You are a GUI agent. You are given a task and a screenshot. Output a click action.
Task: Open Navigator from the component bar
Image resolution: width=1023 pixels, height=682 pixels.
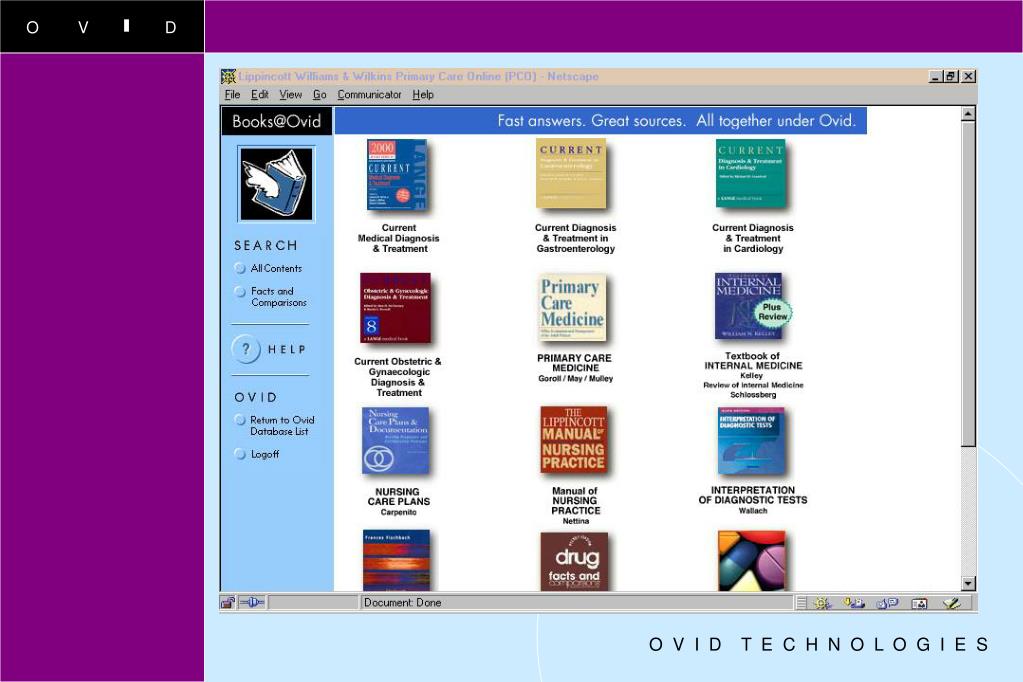(822, 603)
